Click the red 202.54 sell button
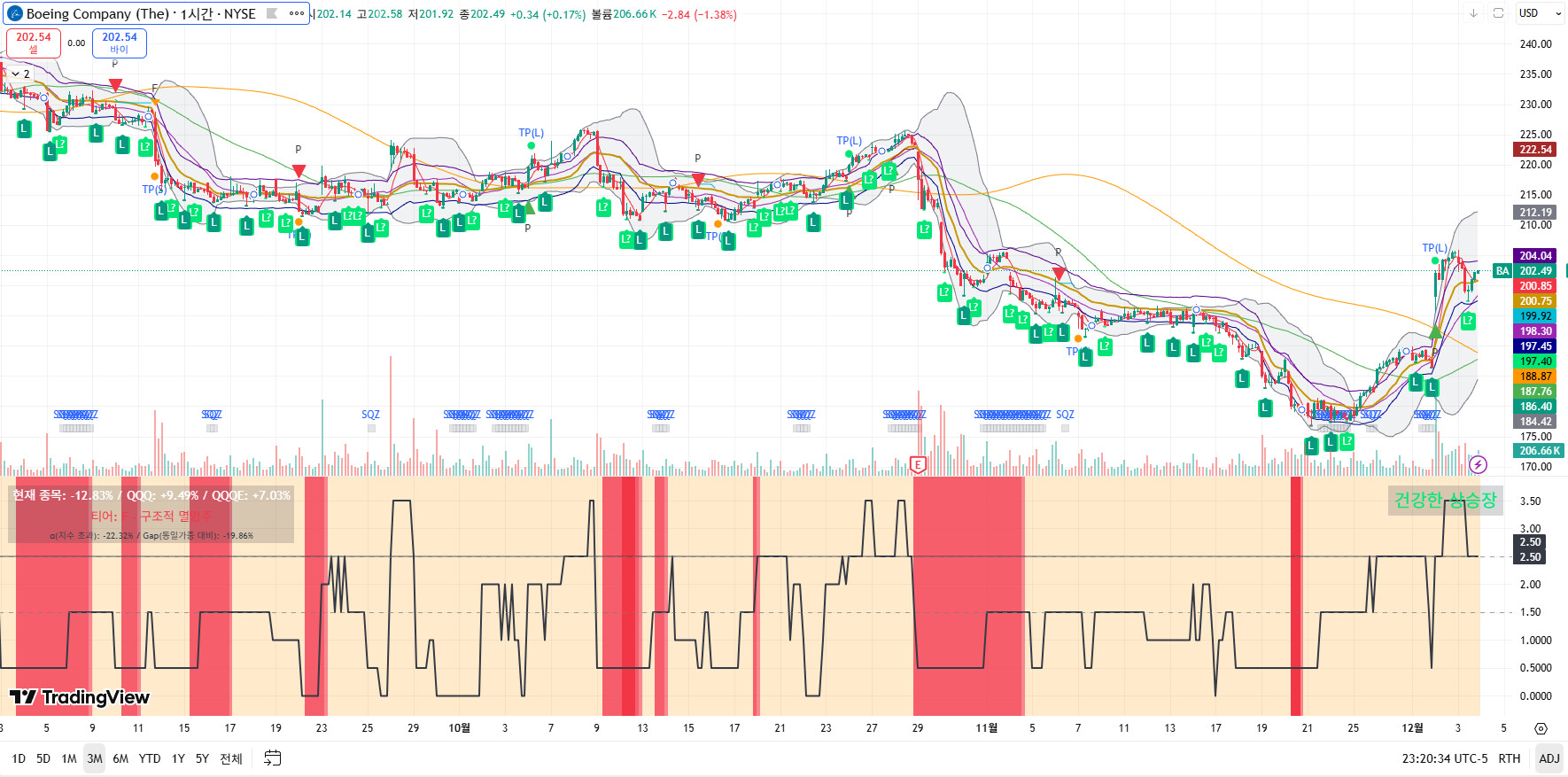 click(x=34, y=43)
